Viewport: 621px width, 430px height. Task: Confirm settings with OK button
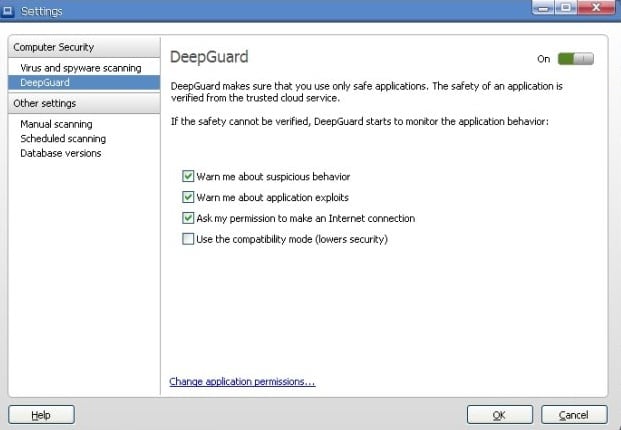click(x=498, y=414)
